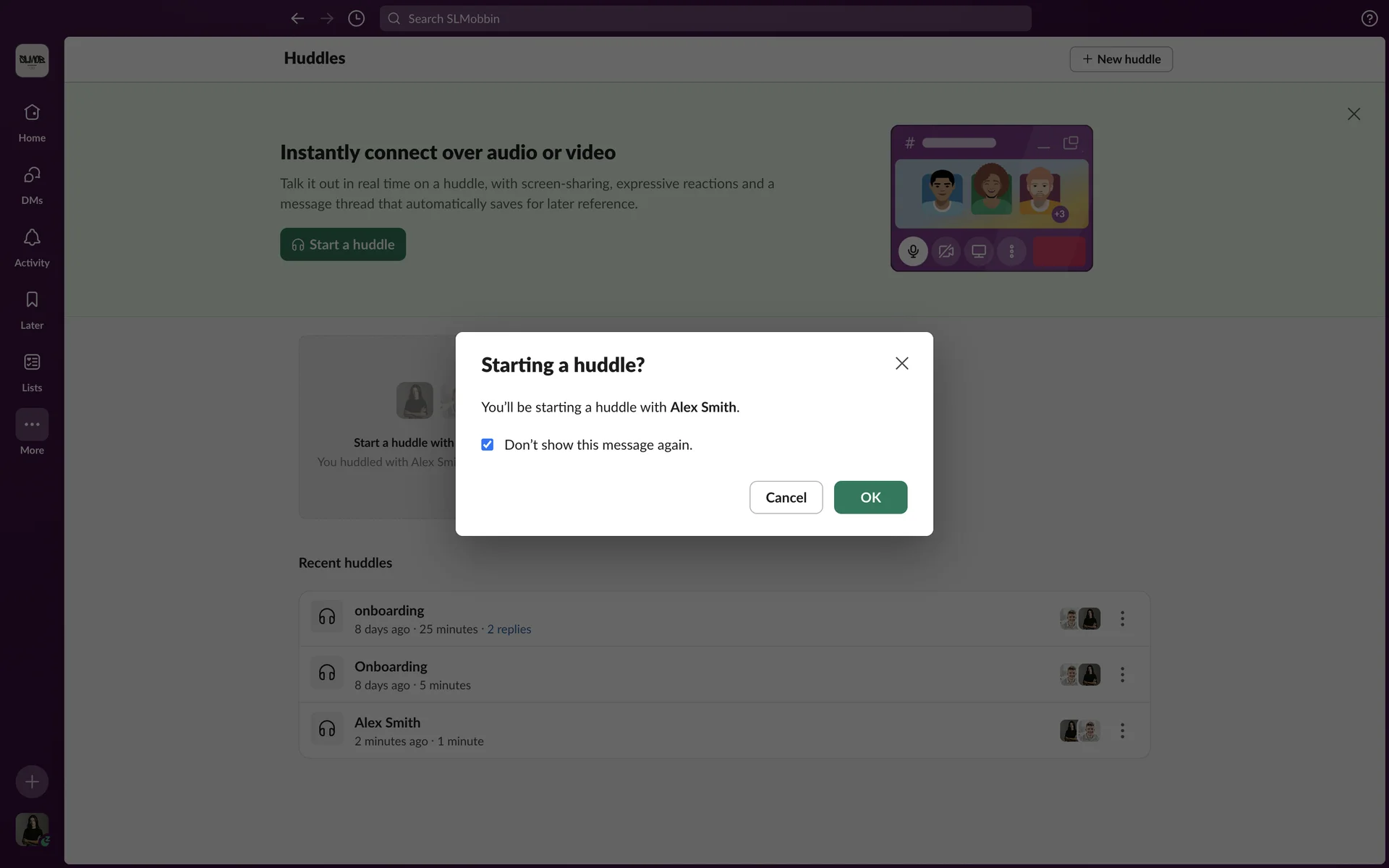Open options for onboarding huddle row
The image size is (1389, 868).
point(1122,618)
